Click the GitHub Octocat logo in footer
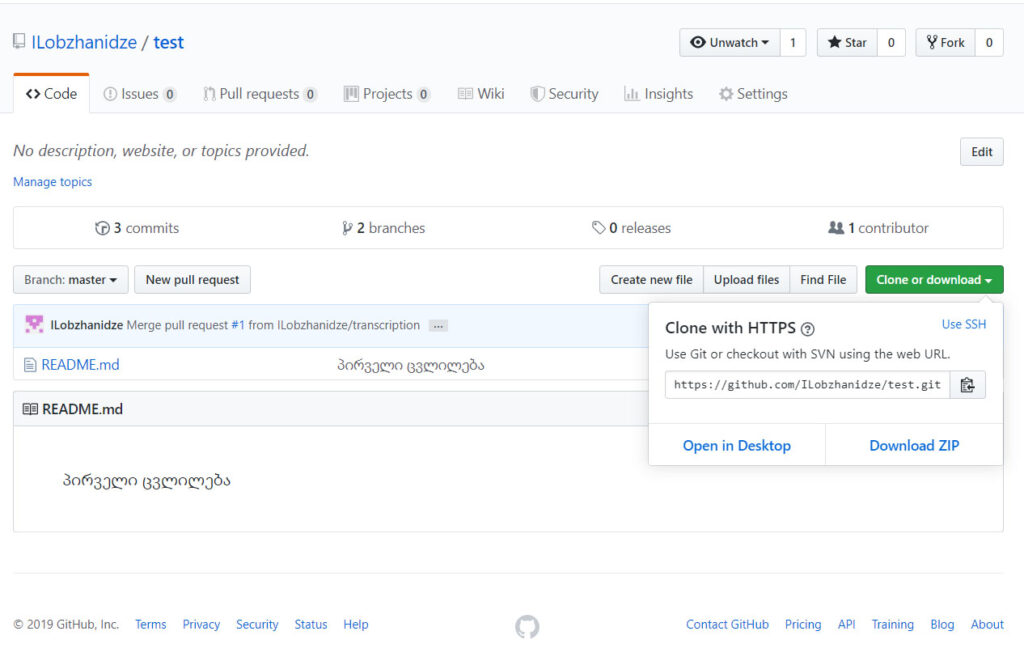 [527, 627]
